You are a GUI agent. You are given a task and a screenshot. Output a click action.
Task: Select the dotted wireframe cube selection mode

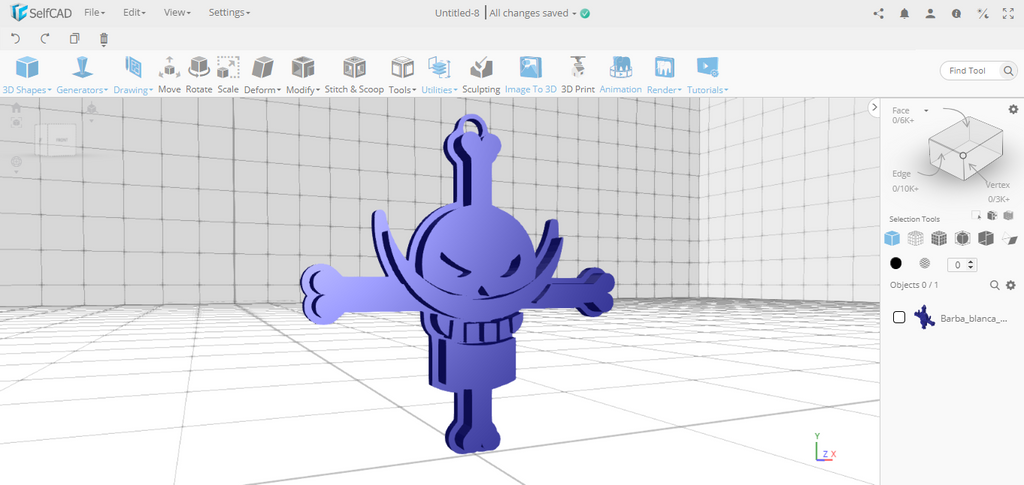click(x=915, y=238)
